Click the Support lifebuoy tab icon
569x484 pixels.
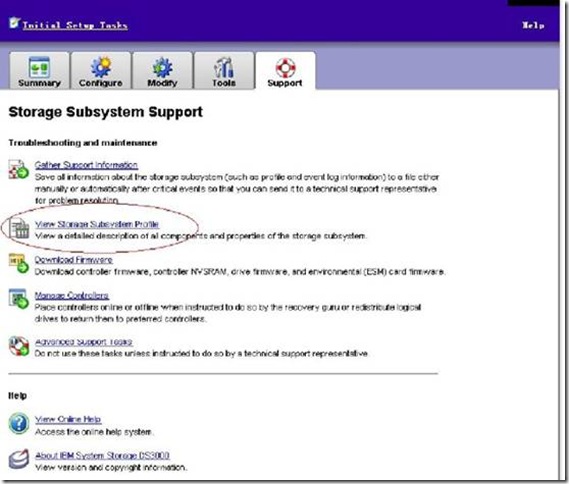pos(286,68)
